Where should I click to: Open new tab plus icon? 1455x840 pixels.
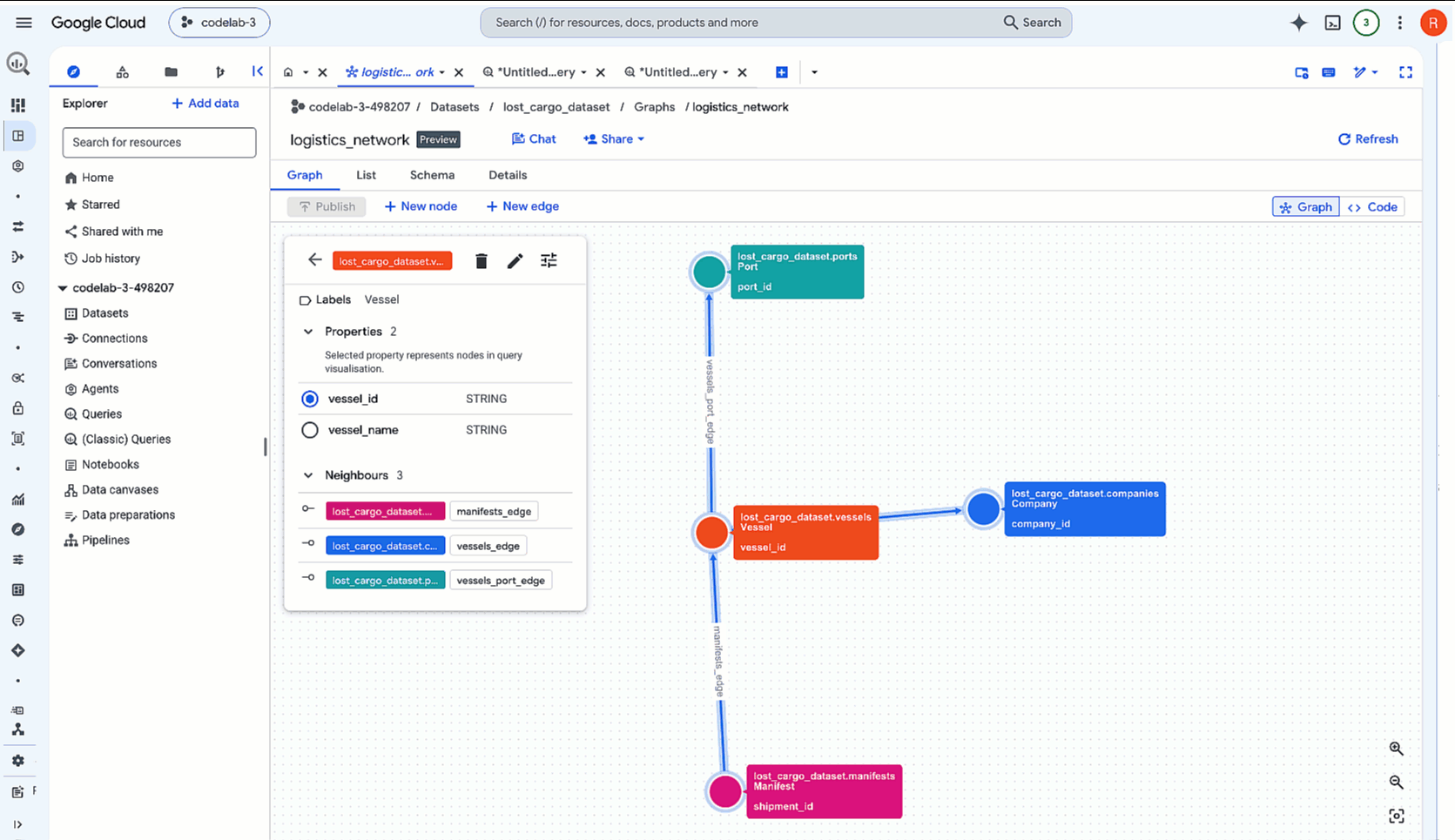pos(782,72)
